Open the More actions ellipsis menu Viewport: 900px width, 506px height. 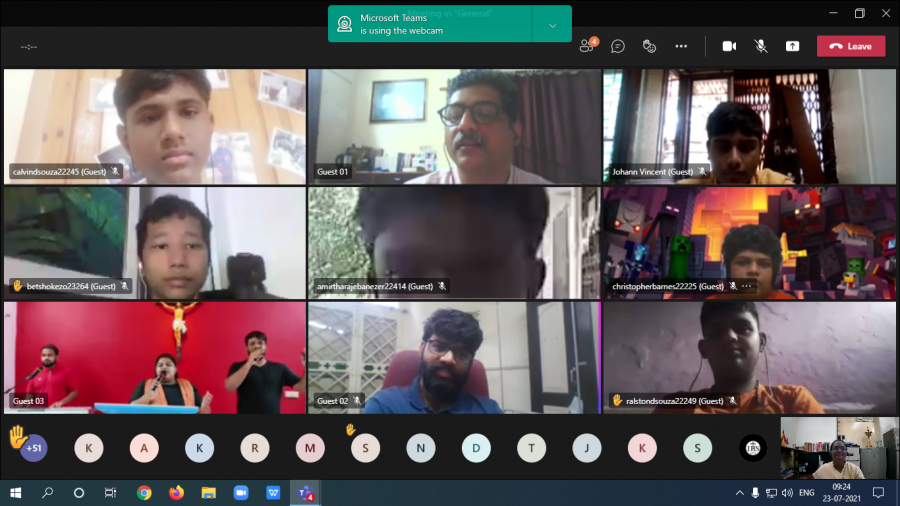(x=681, y=46)
